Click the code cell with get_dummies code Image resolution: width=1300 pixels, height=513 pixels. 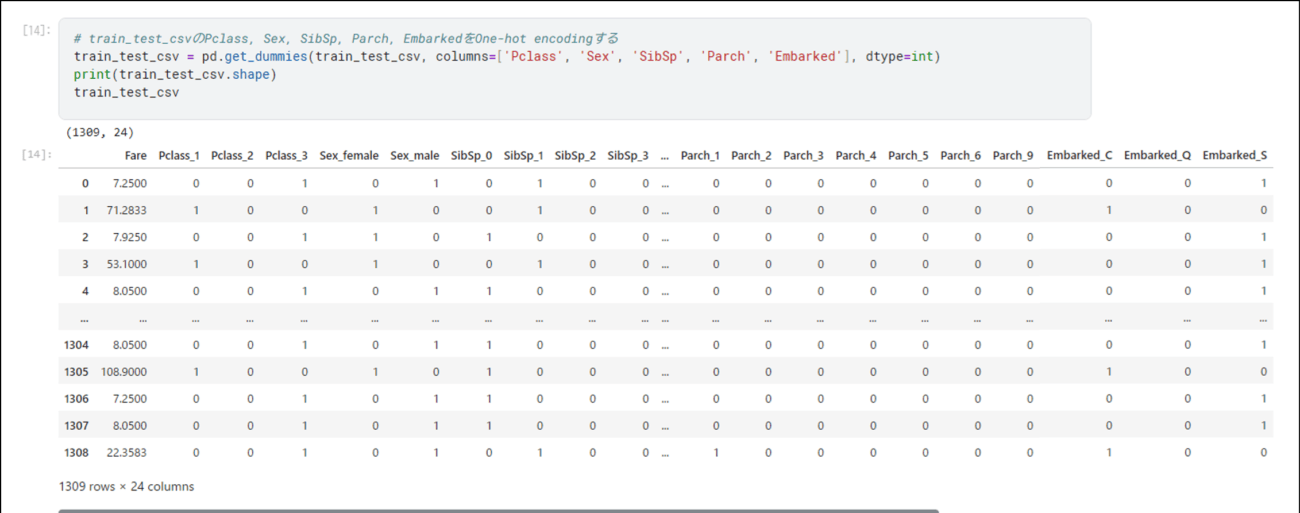tap(574, 69)
